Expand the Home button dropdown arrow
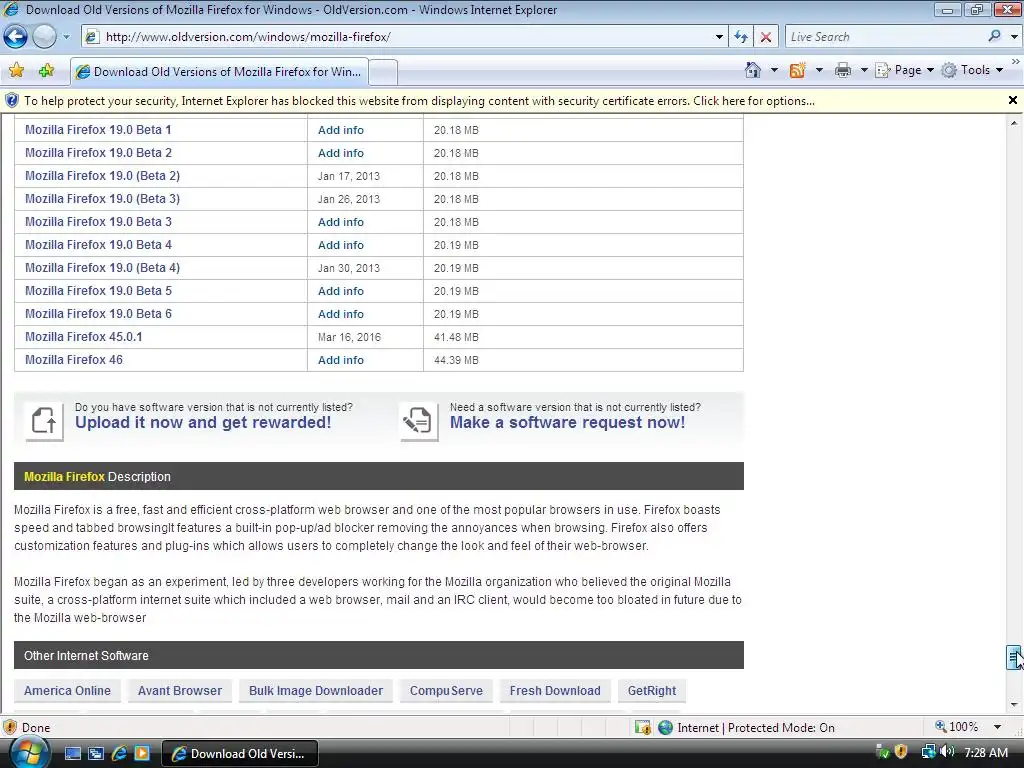Screen dimensions: 1024x768 point(774,70)
